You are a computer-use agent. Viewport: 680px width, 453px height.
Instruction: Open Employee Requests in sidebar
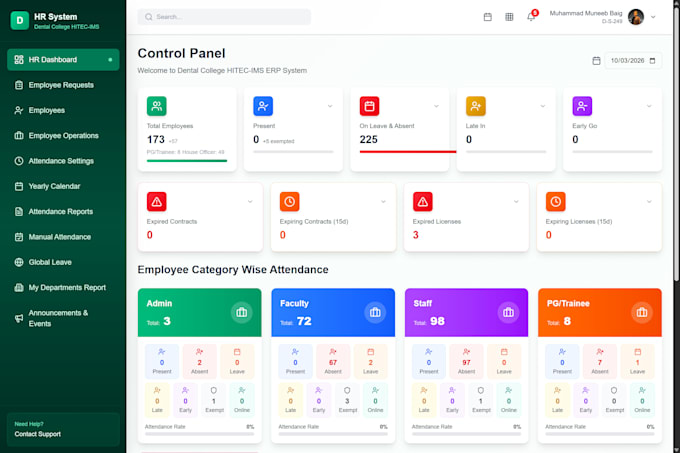click(x=63, y=85)
